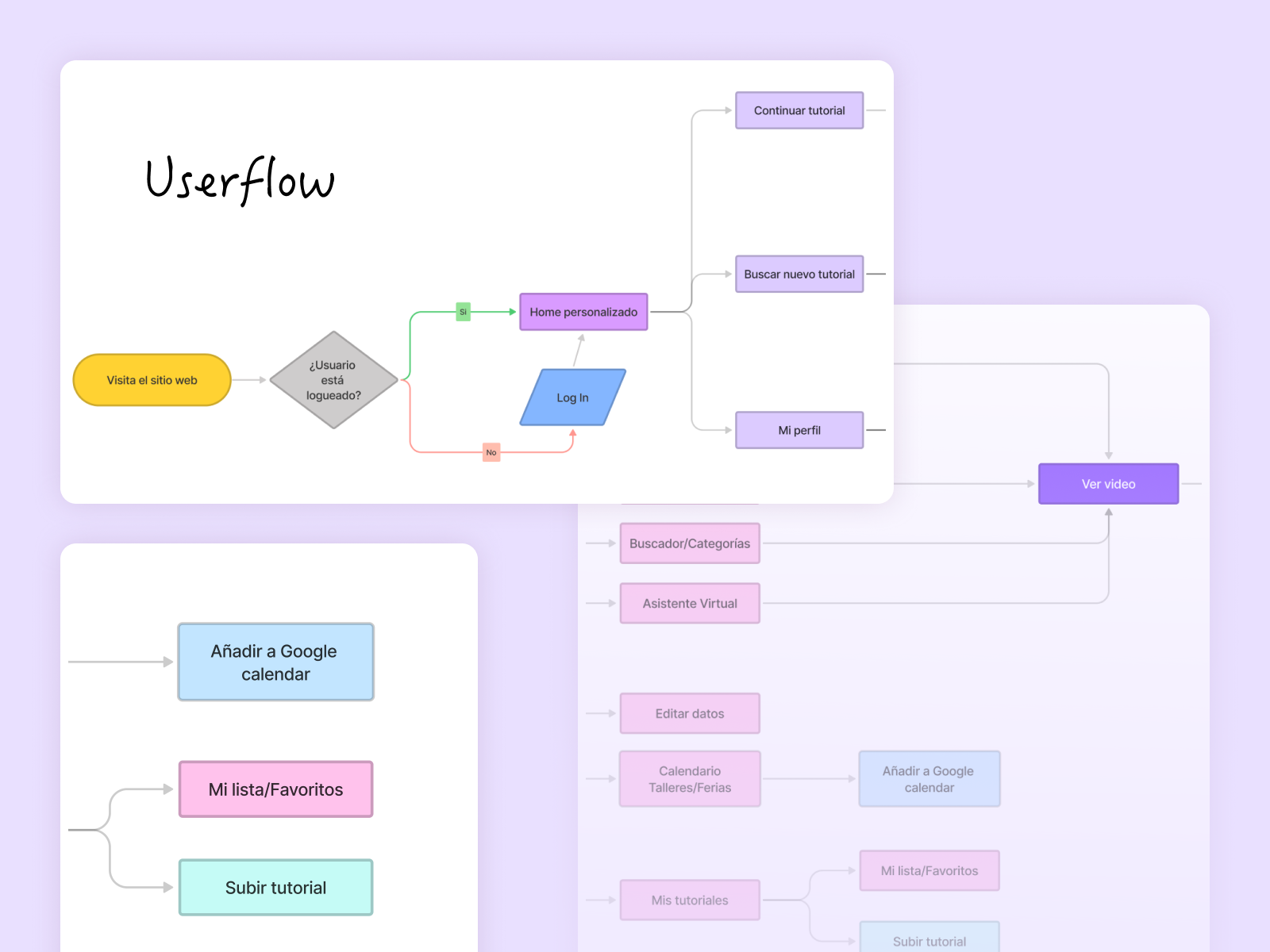Viewport: 1270px width, 952px height.
Task: Select the 'Editar datos' box
Action: 689,713
